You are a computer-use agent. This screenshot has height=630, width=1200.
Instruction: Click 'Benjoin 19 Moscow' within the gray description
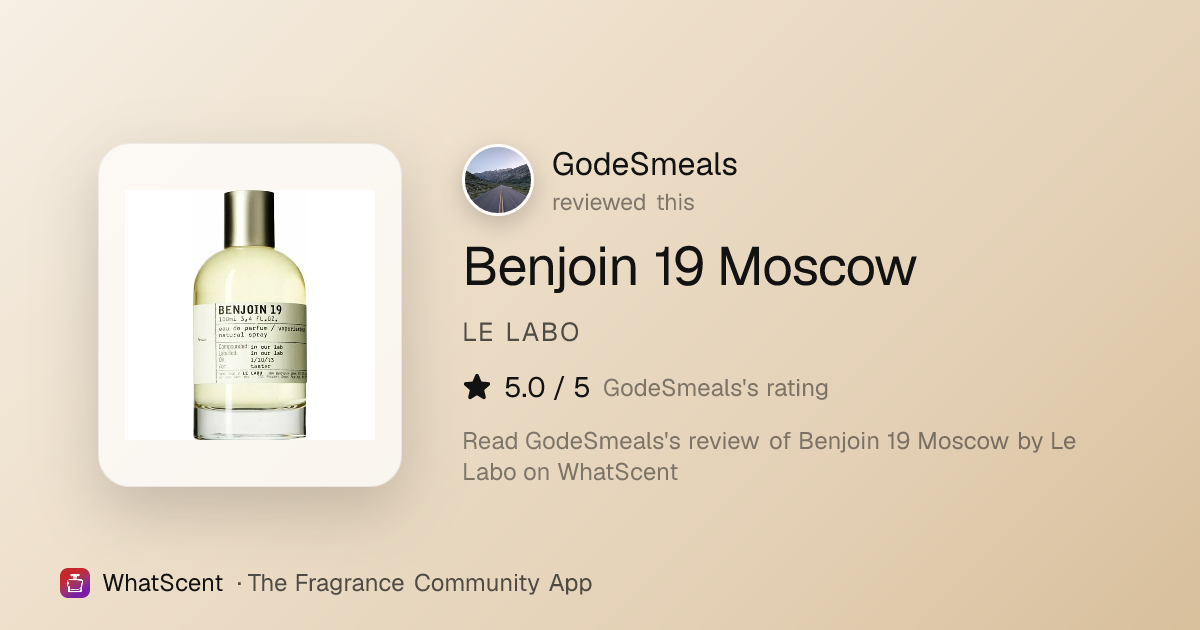click(904, 441)
